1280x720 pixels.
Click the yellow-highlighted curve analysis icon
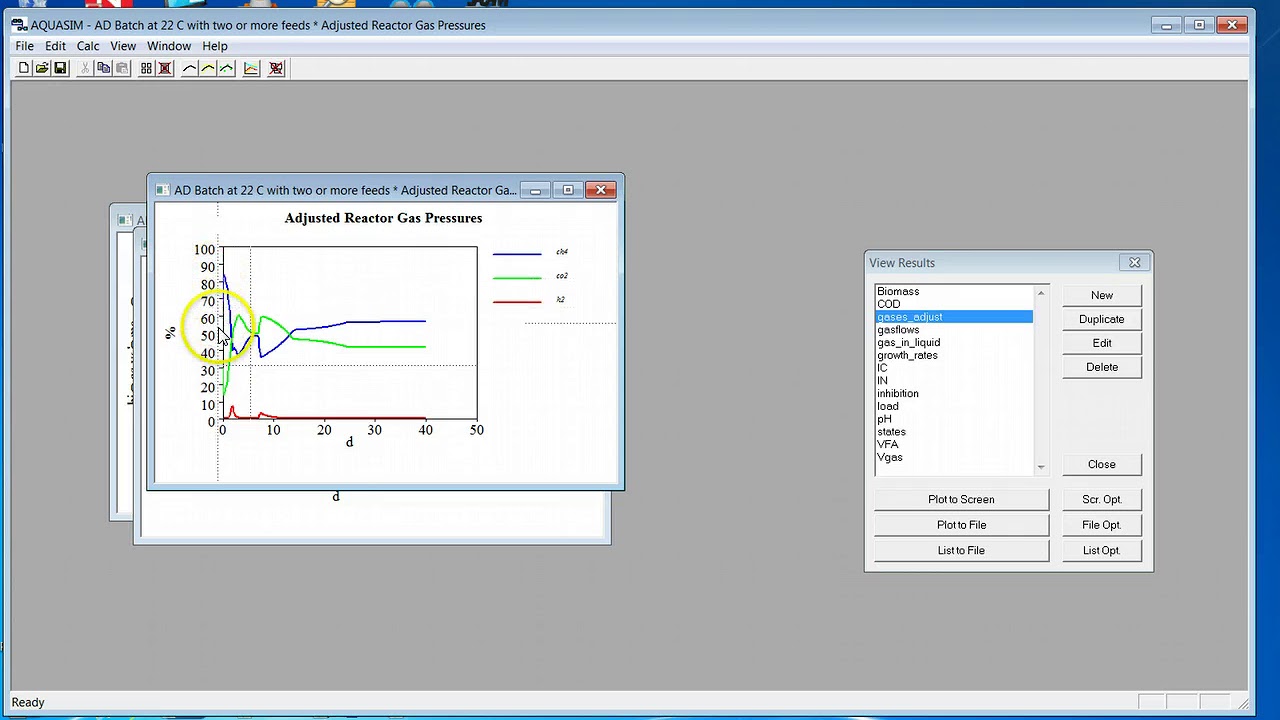point(208,68)
